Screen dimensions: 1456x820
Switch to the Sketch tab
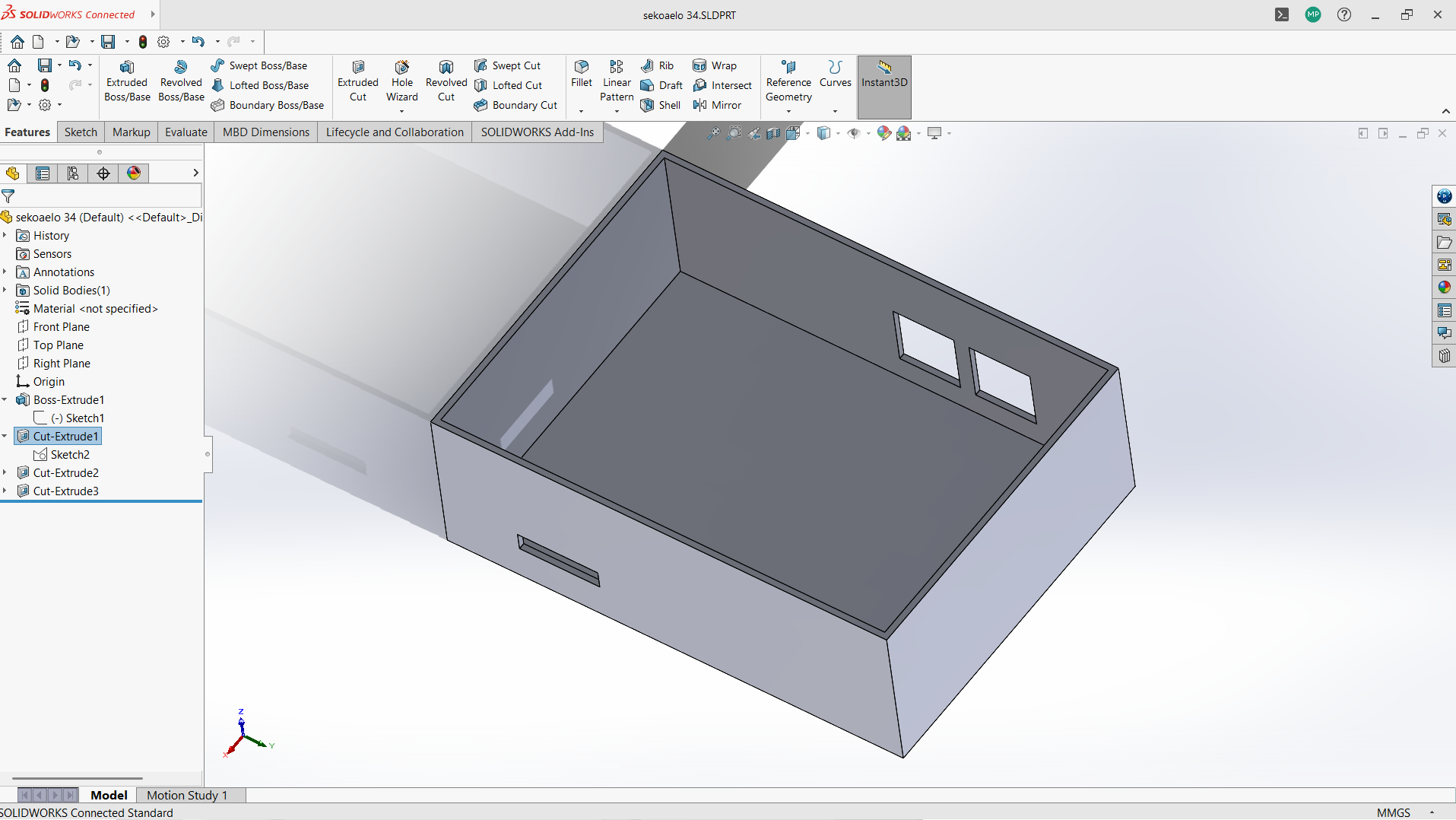[x=81, y=132]
